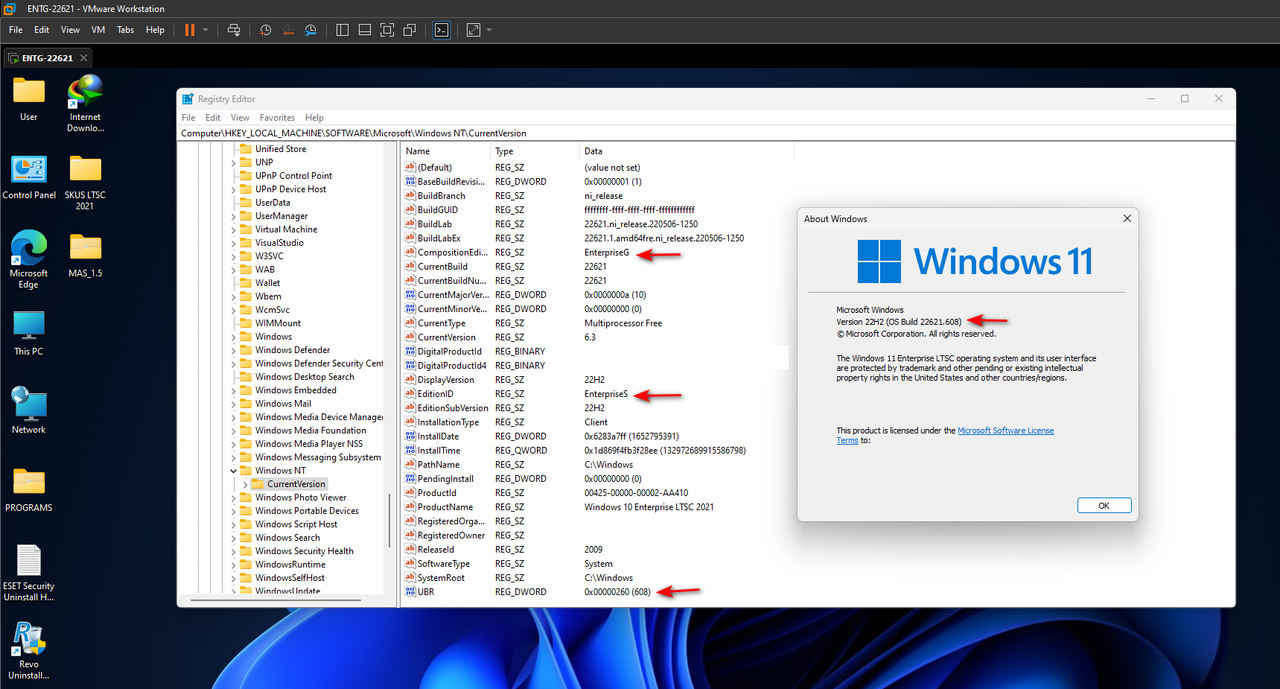Open the VMware console view button
Image resolution: width=1280 pixels, height=689 pixels.
[x=441, y=30]
